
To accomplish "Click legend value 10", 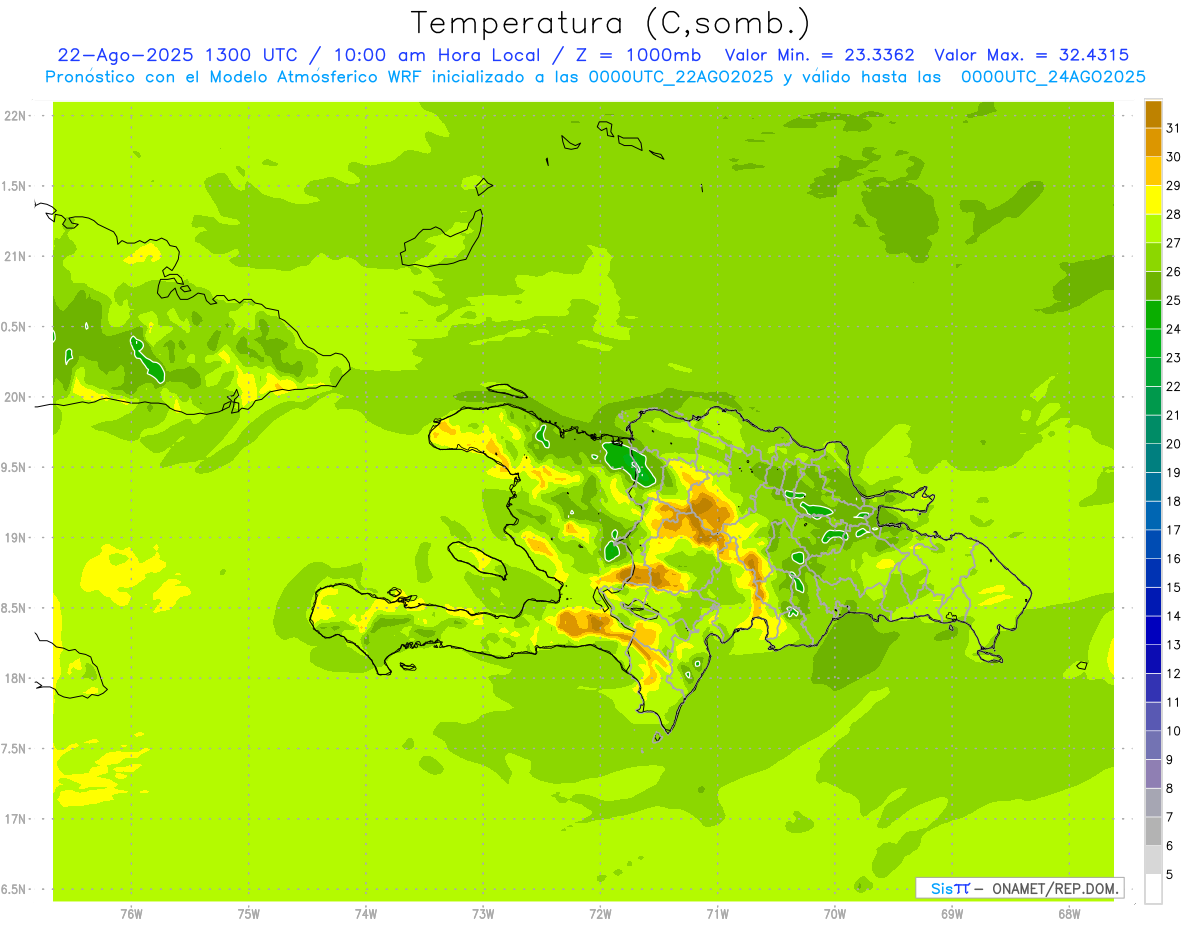I will pyautogui.click(x=1174, y=731).
